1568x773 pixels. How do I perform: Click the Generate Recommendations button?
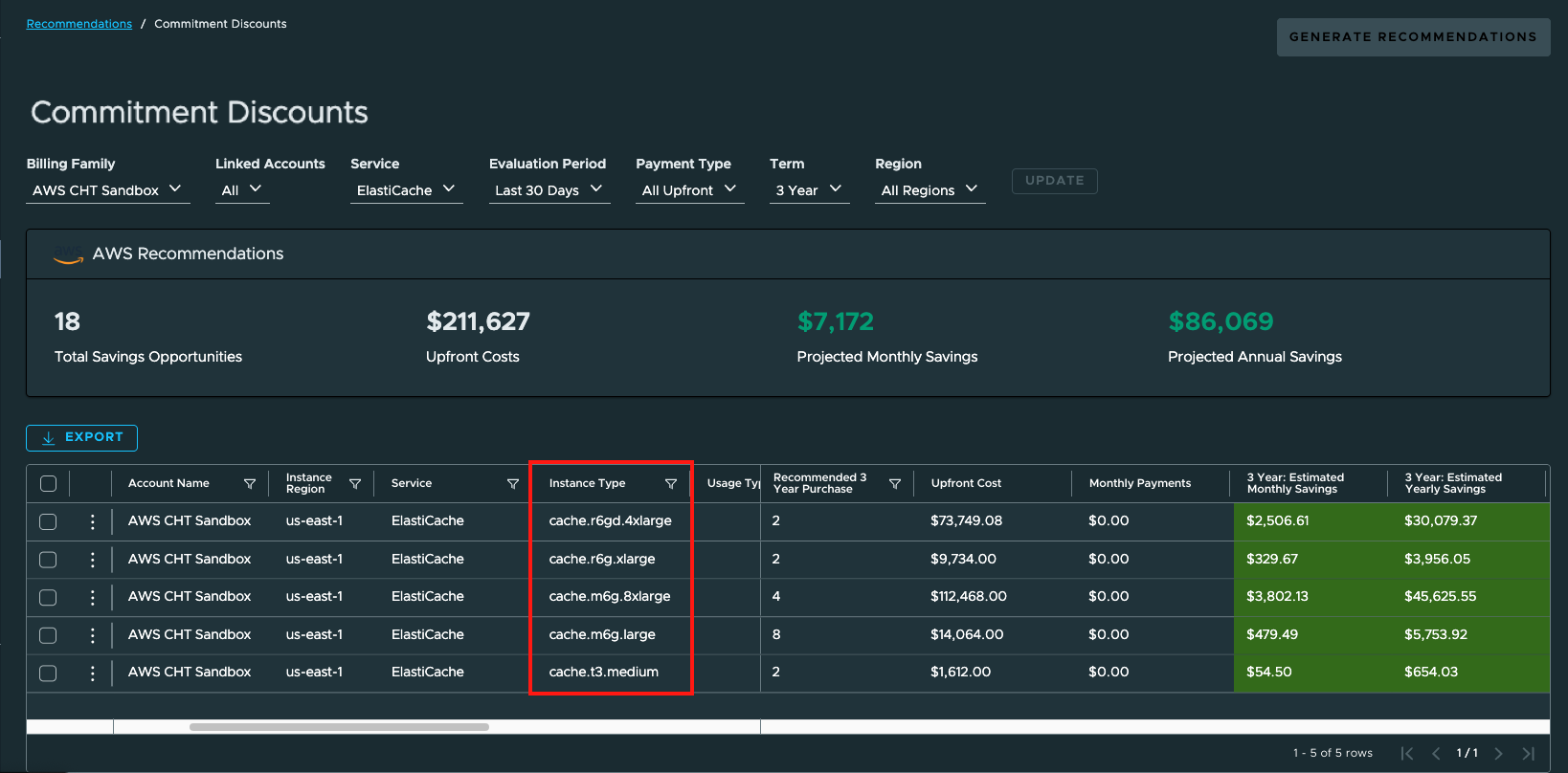pyautogui.click(x=1413, y=37)
